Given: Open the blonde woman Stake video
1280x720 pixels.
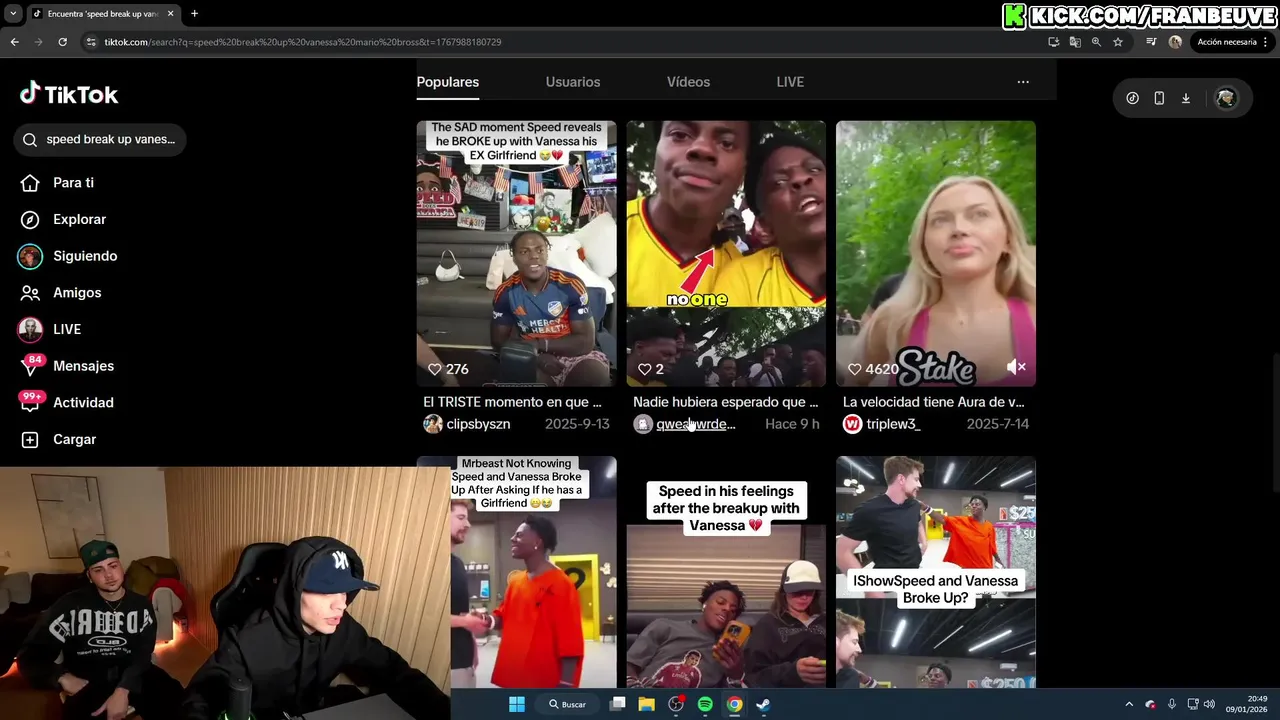Looking at the screenshot, I should click(936, 253).
